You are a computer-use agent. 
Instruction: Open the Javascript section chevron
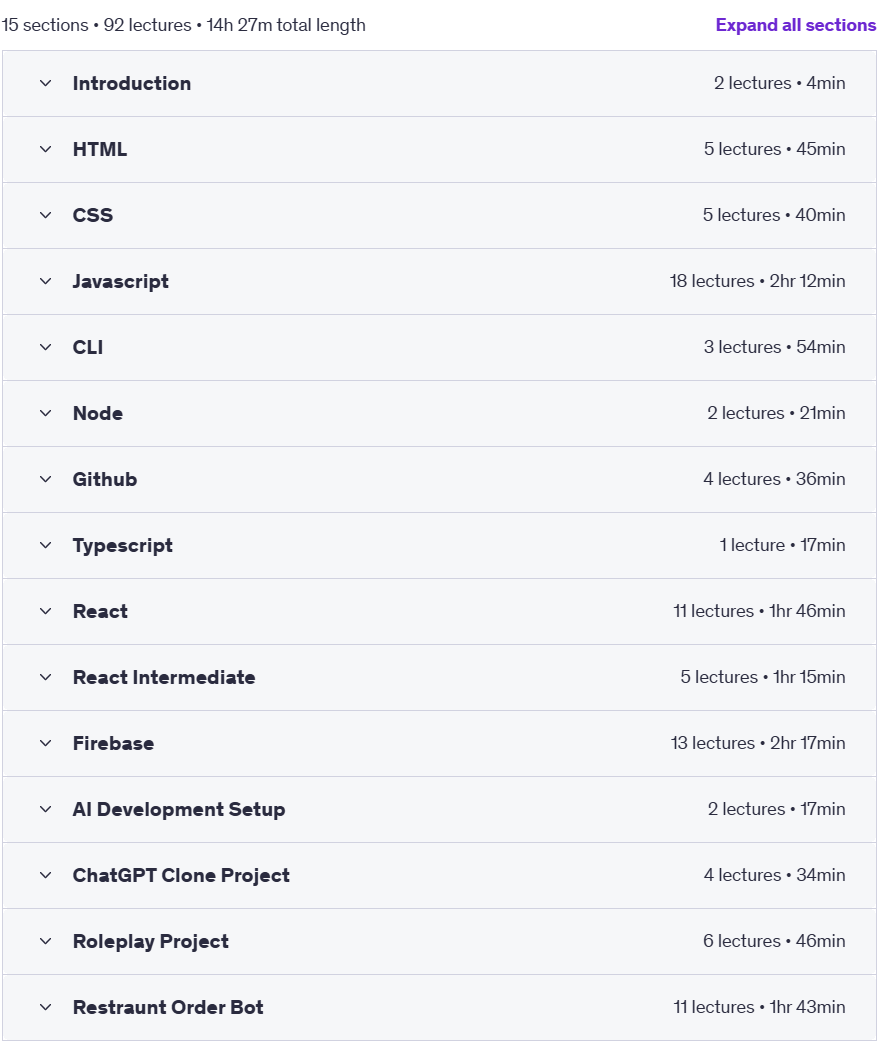coord(45,281)
